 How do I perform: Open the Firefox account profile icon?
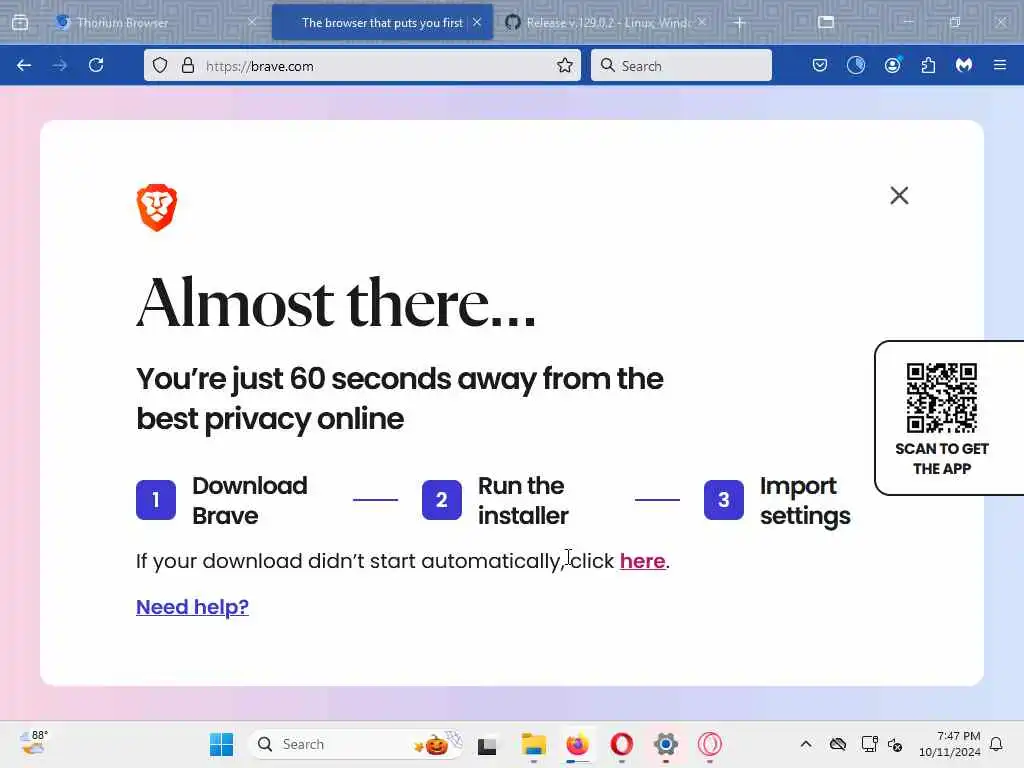point(893,65)
